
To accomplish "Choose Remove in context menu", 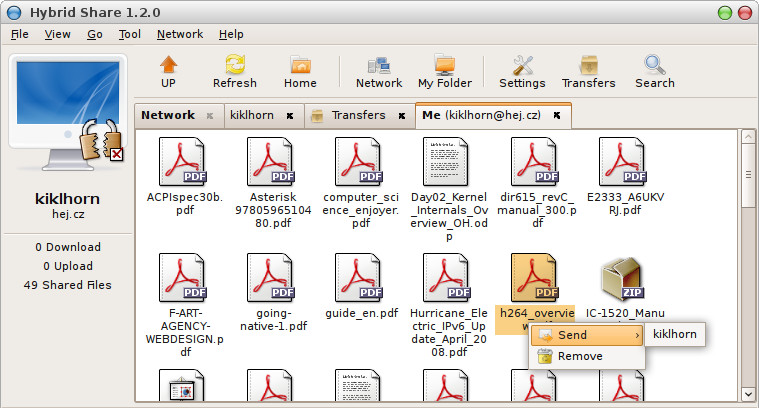I will click(x=587, y=356).
